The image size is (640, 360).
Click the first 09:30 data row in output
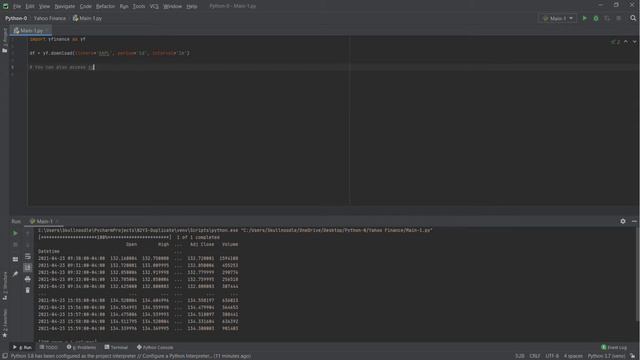coord(138,258)
